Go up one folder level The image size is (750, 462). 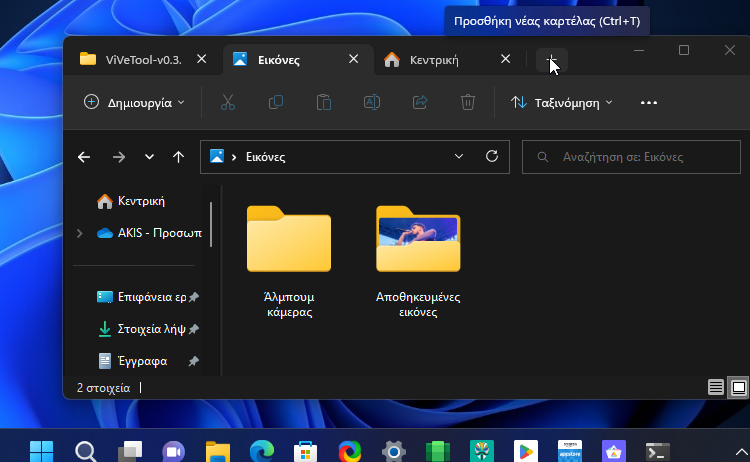point(178,157)
